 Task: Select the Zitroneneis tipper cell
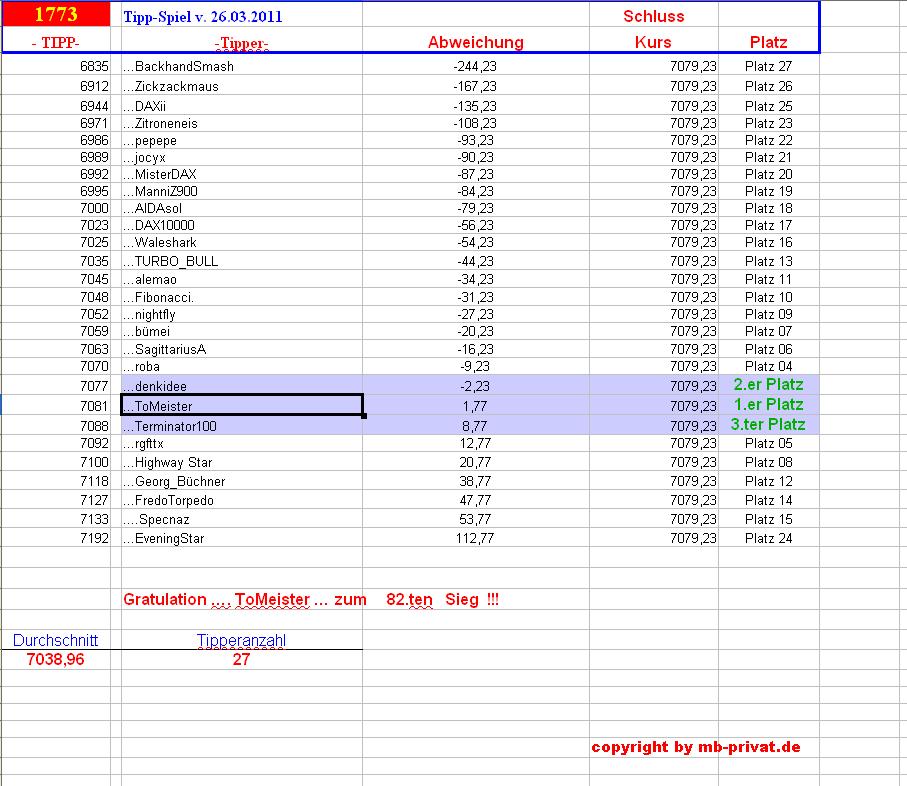tap(242, 123)
